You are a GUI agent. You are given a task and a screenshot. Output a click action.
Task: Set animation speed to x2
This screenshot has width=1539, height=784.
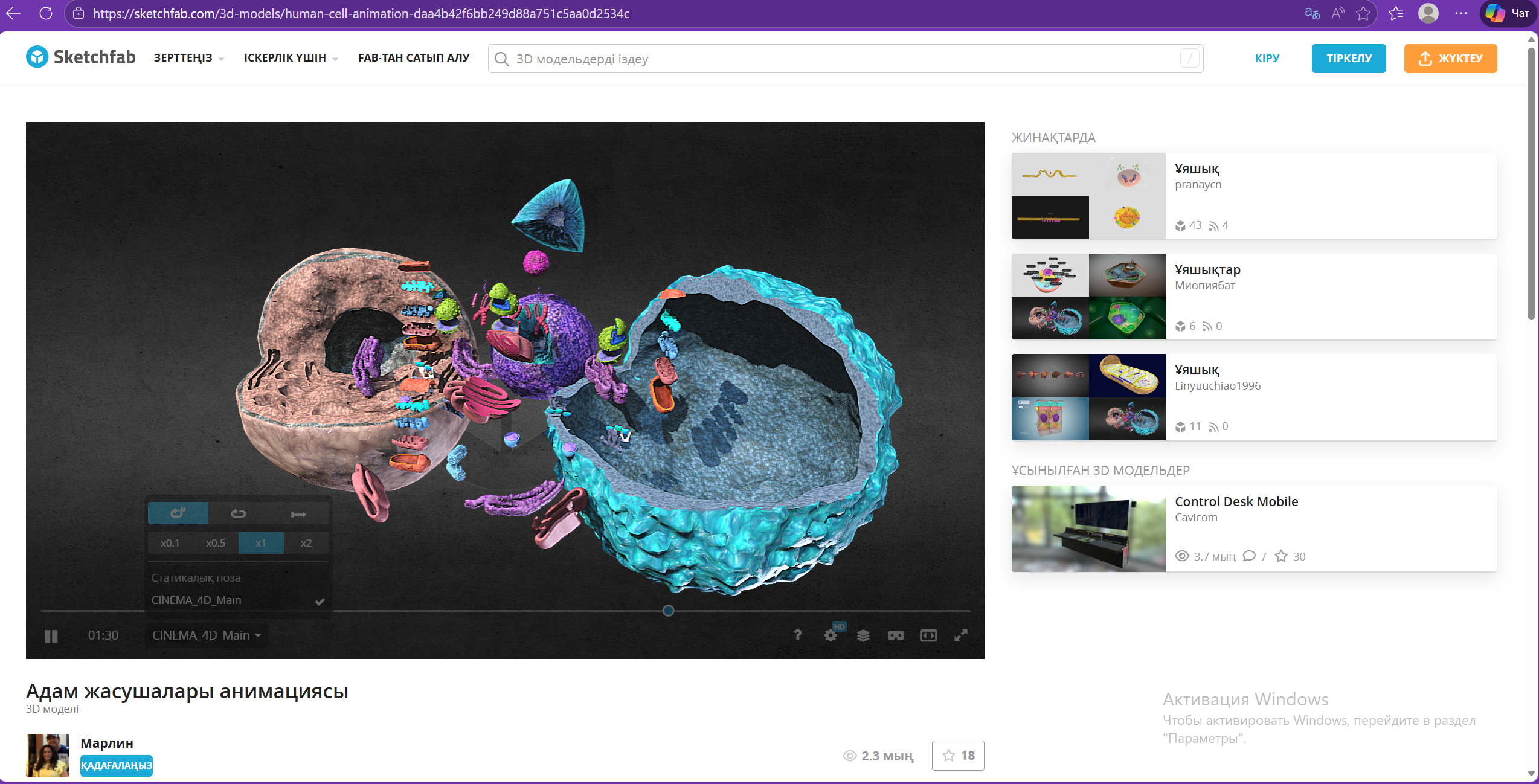306,543
